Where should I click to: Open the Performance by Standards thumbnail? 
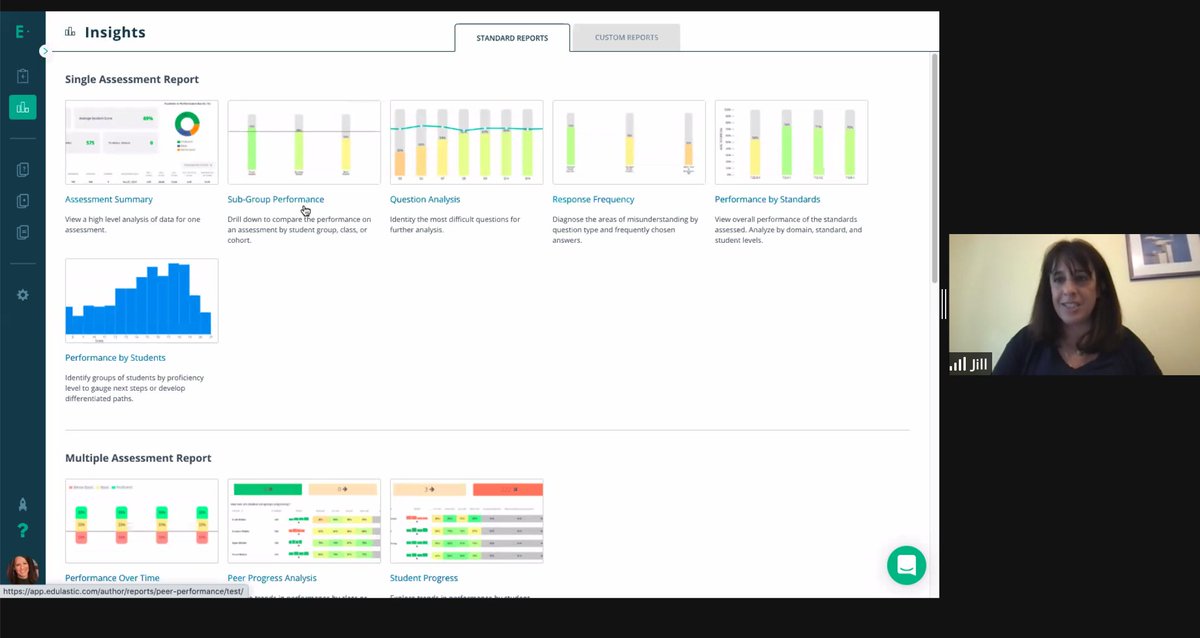pos(791,142)
